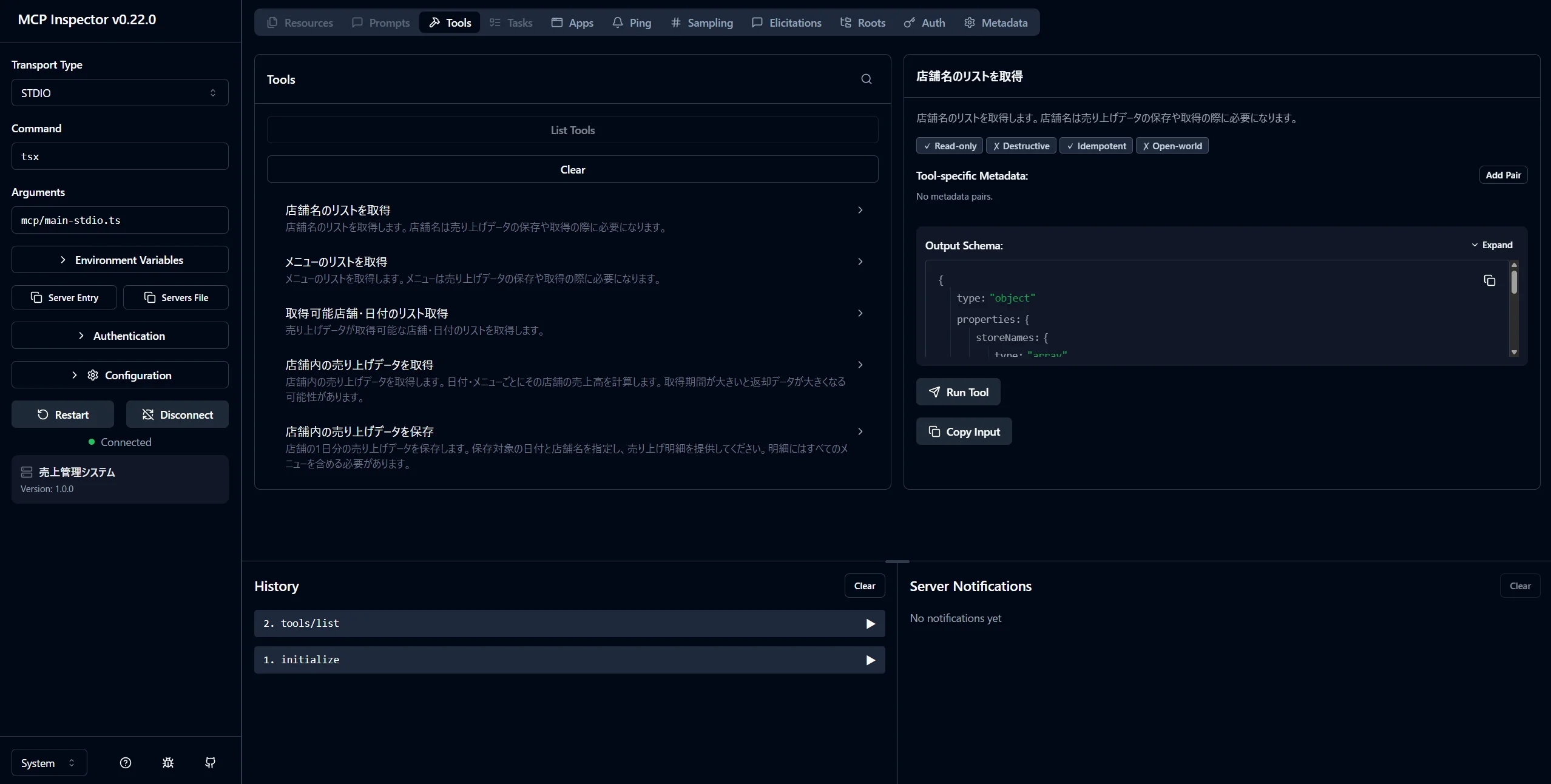Switch to the Resources tab
This screenshot has width=1551, height=784.
300,22
